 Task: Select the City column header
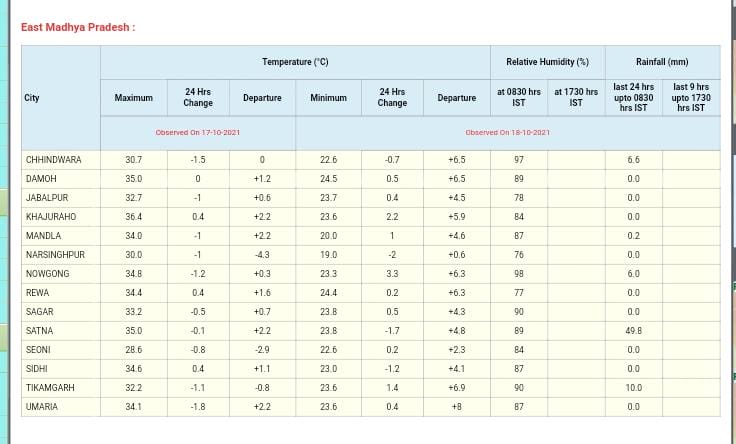coord(32,98)
